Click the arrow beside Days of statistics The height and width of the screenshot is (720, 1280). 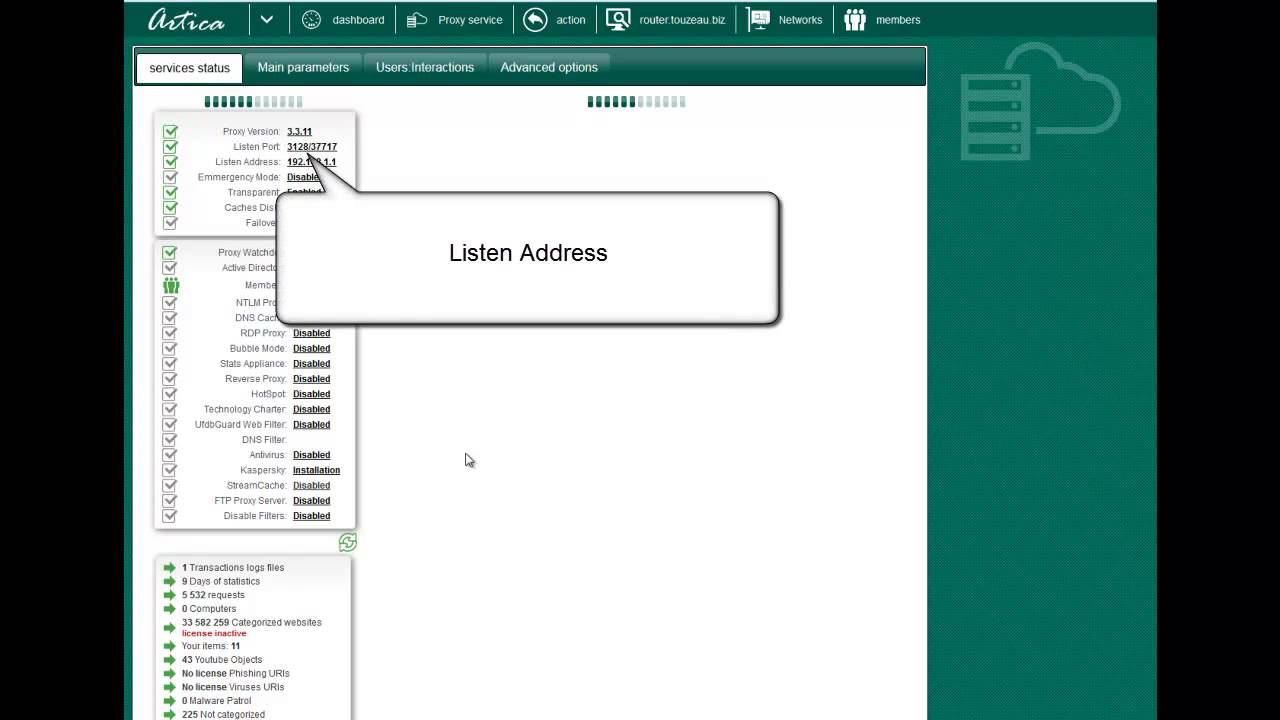point(170,581)
